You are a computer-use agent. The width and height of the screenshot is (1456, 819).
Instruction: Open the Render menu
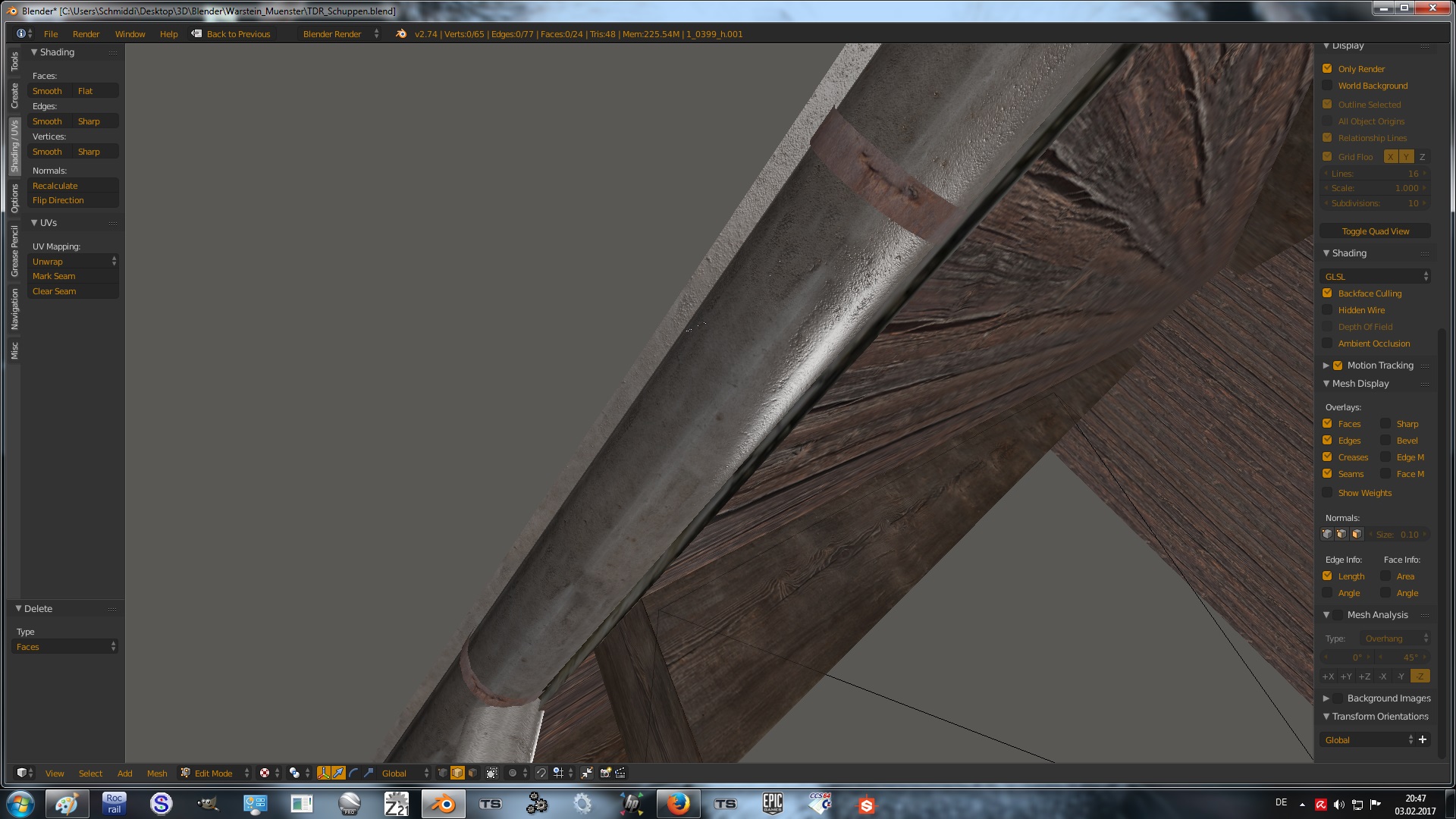tap(86, 34)
